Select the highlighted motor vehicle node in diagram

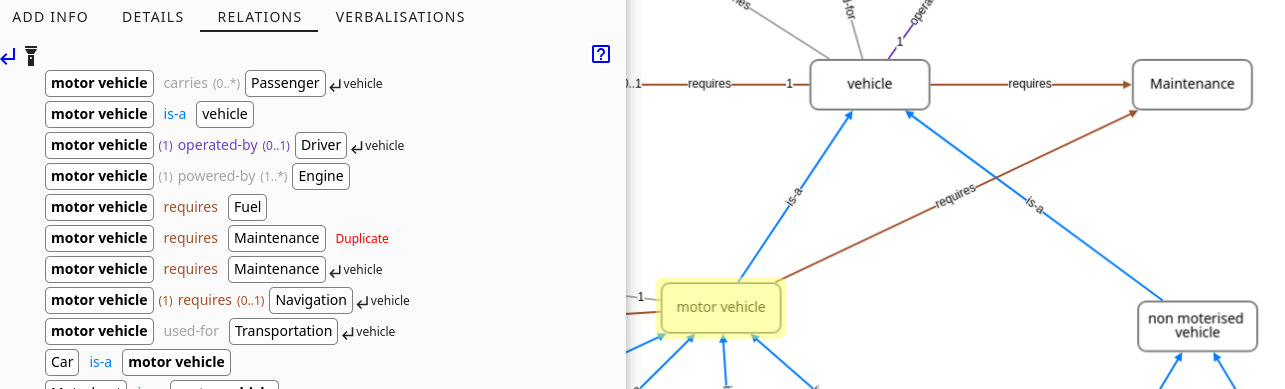720,307
